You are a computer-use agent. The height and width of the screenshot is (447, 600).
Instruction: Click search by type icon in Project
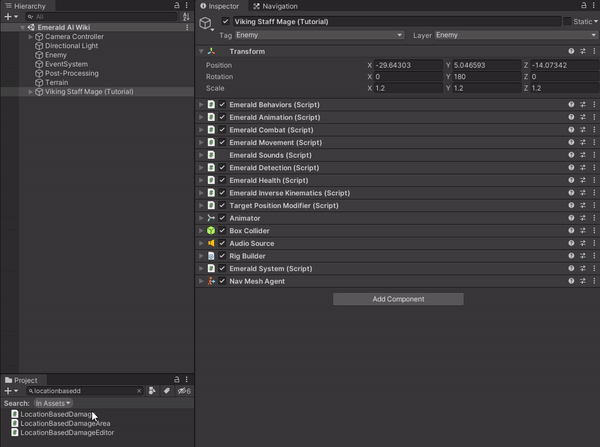click(x=152, y=391)
